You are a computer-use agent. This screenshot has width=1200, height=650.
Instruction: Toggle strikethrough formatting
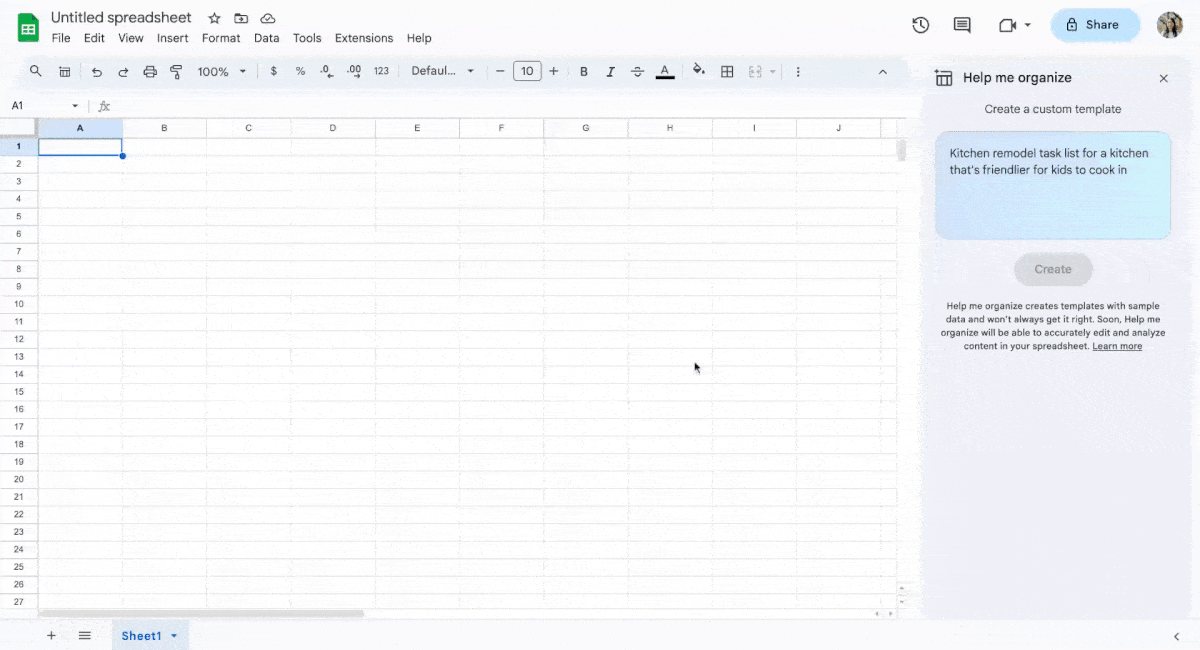point(637,72)
